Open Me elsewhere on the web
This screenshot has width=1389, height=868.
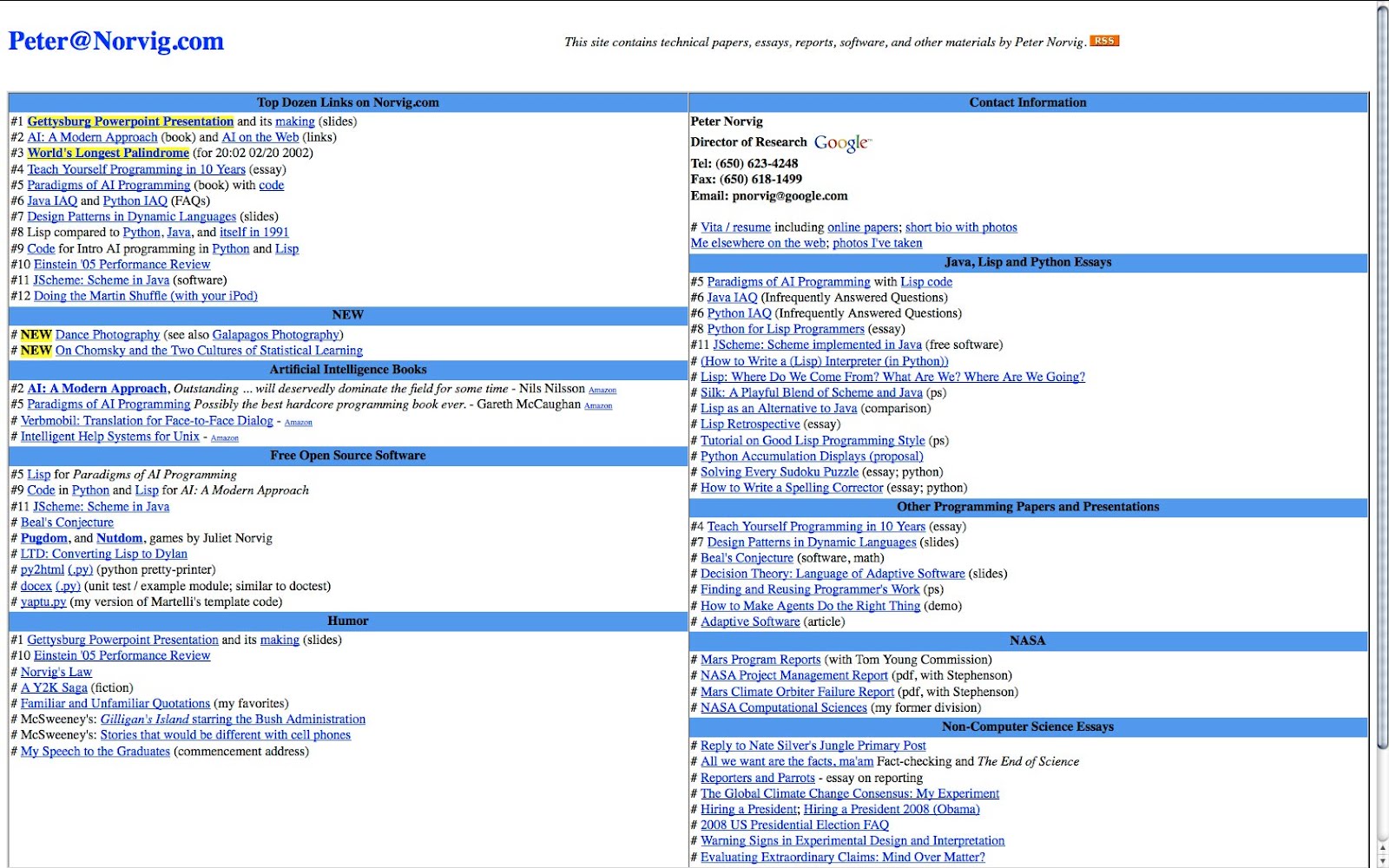pos(758,243)
